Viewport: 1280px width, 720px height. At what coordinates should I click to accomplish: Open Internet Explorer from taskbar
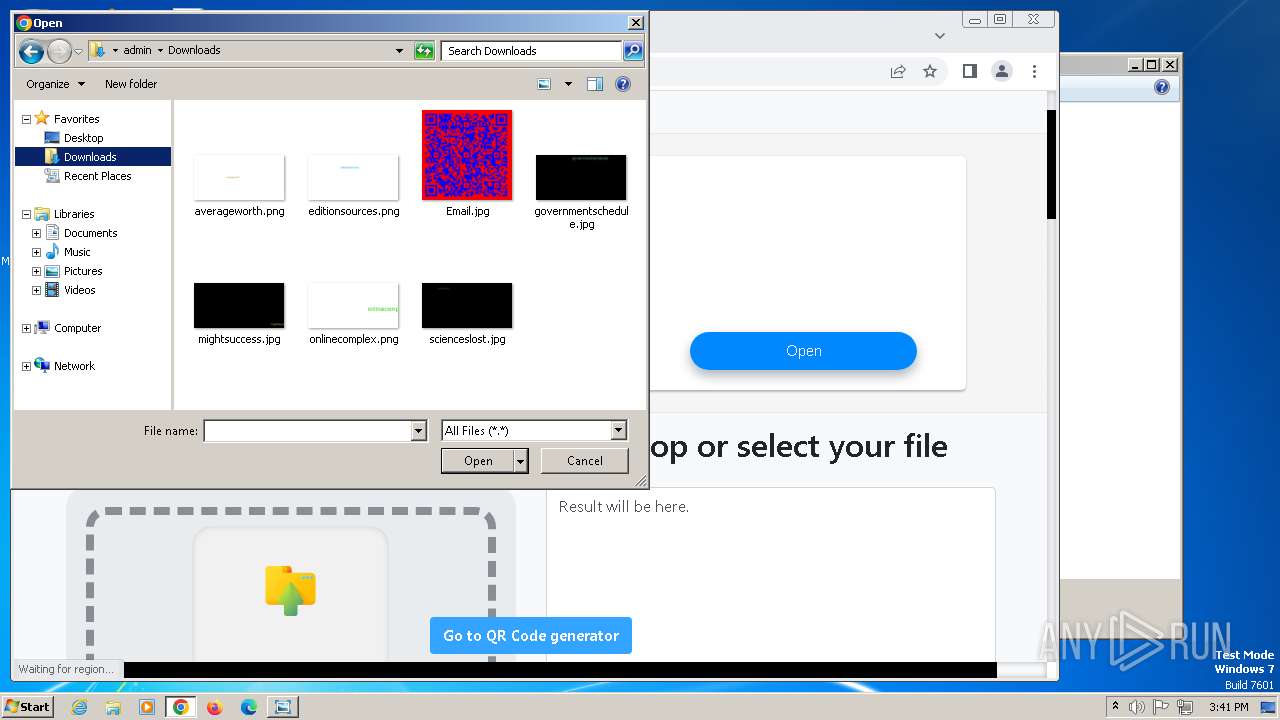pyautogui.click(x=79, y=707)
